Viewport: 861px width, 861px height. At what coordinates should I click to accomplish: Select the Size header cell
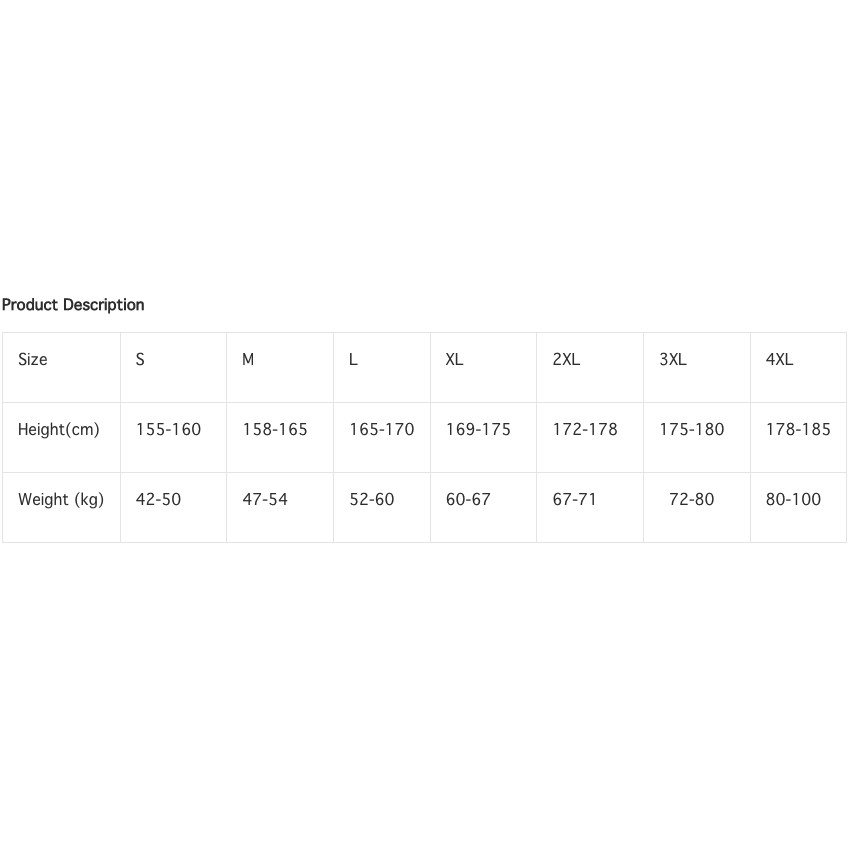[33, 360]
